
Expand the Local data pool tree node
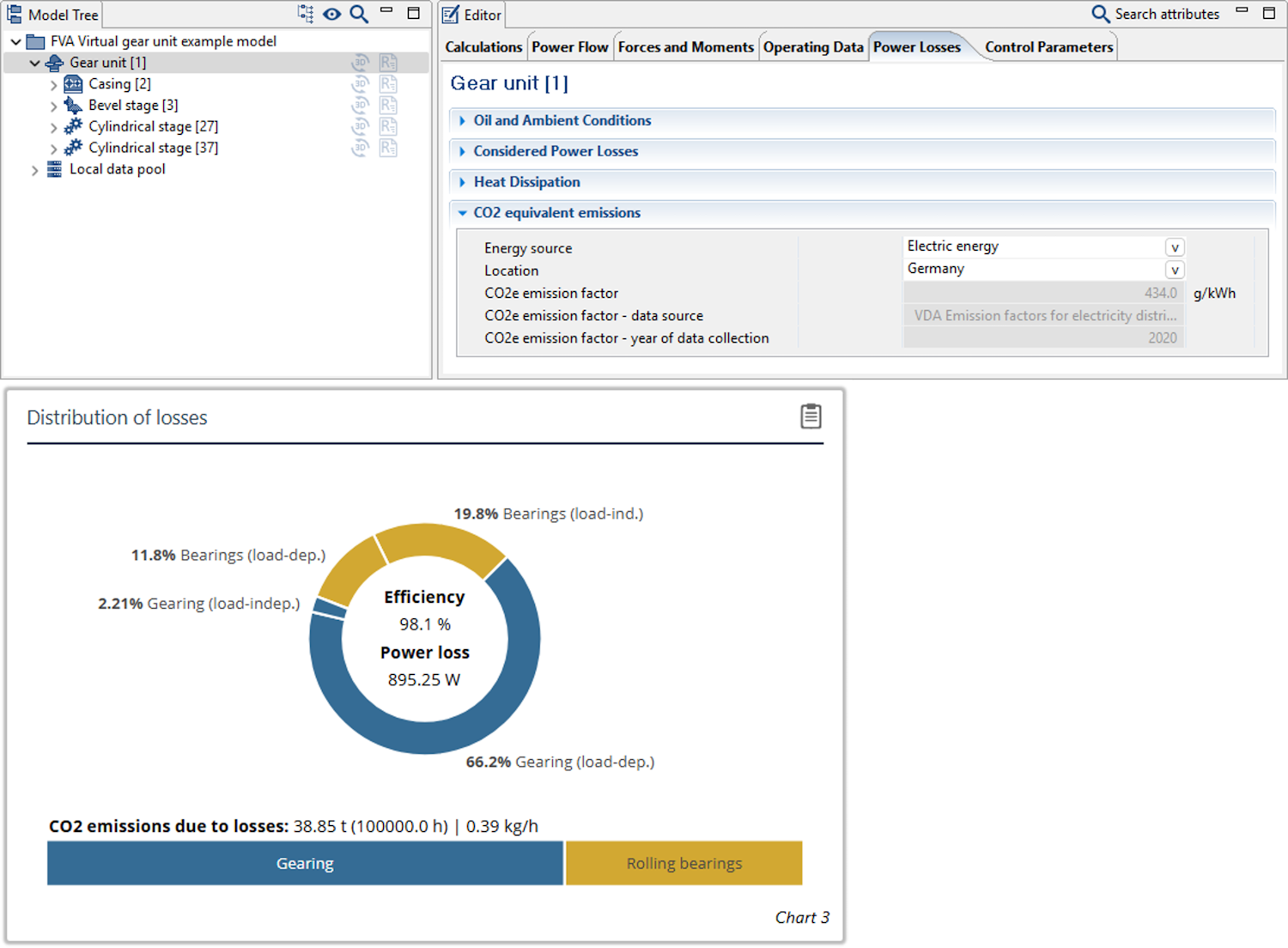coord(35,170)
